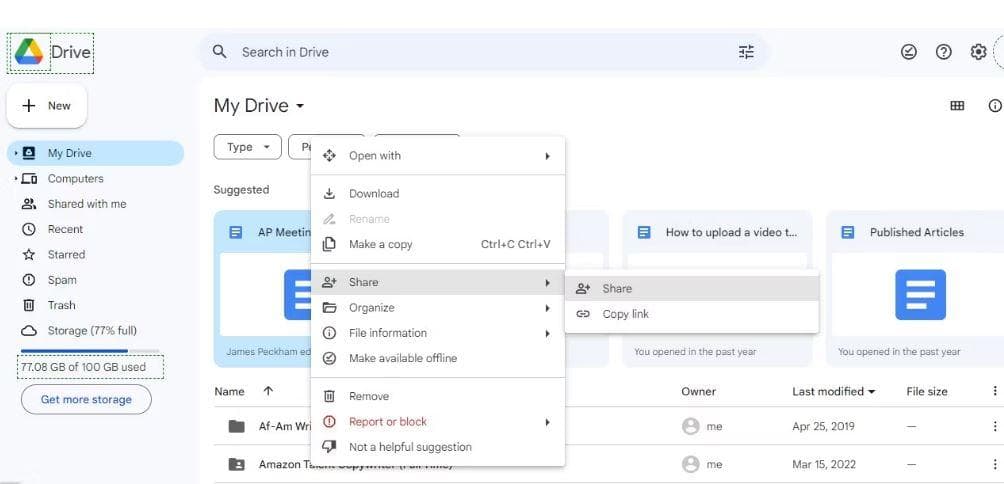Open list header more options dots
The width and height of the screenshot is (1004, 484).
(x=994, y=391)
